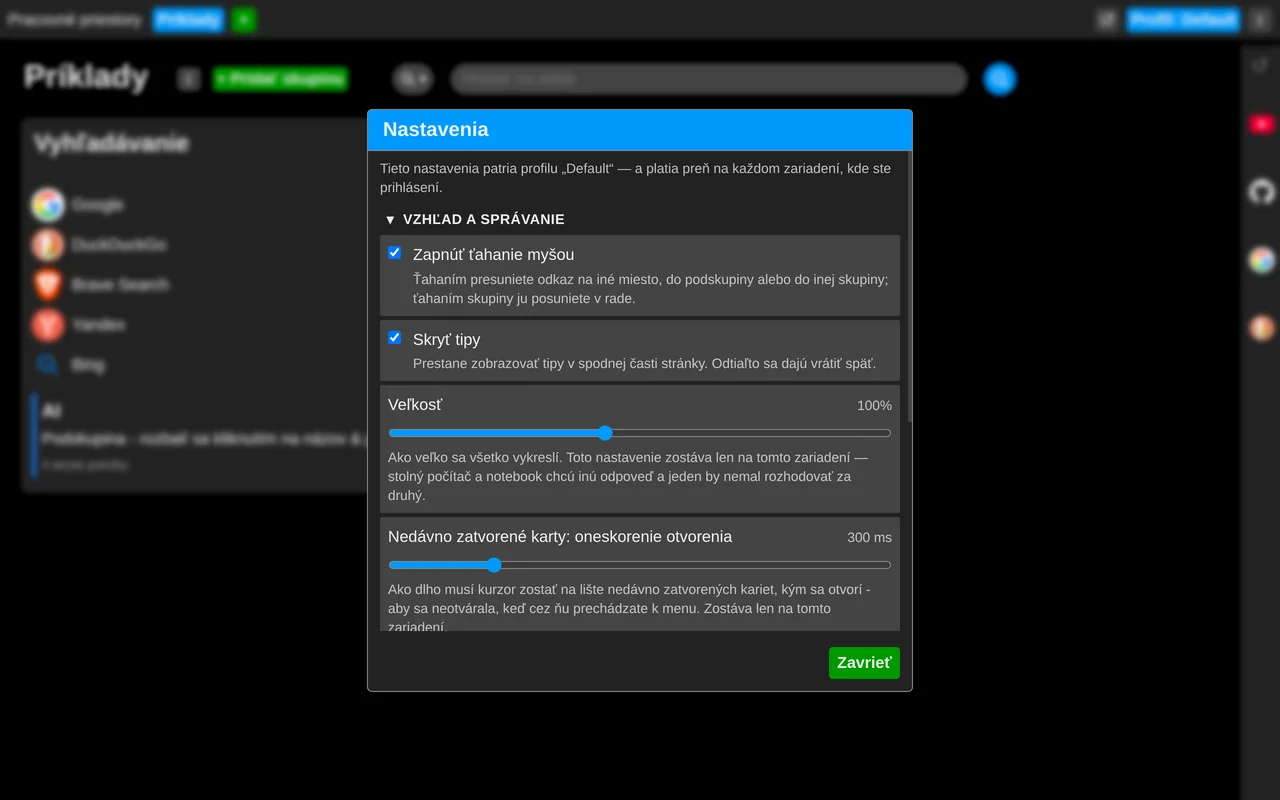Select the Príklady workspace tab
Viewport: 1280px width, 800px height.
click(188, 20)
